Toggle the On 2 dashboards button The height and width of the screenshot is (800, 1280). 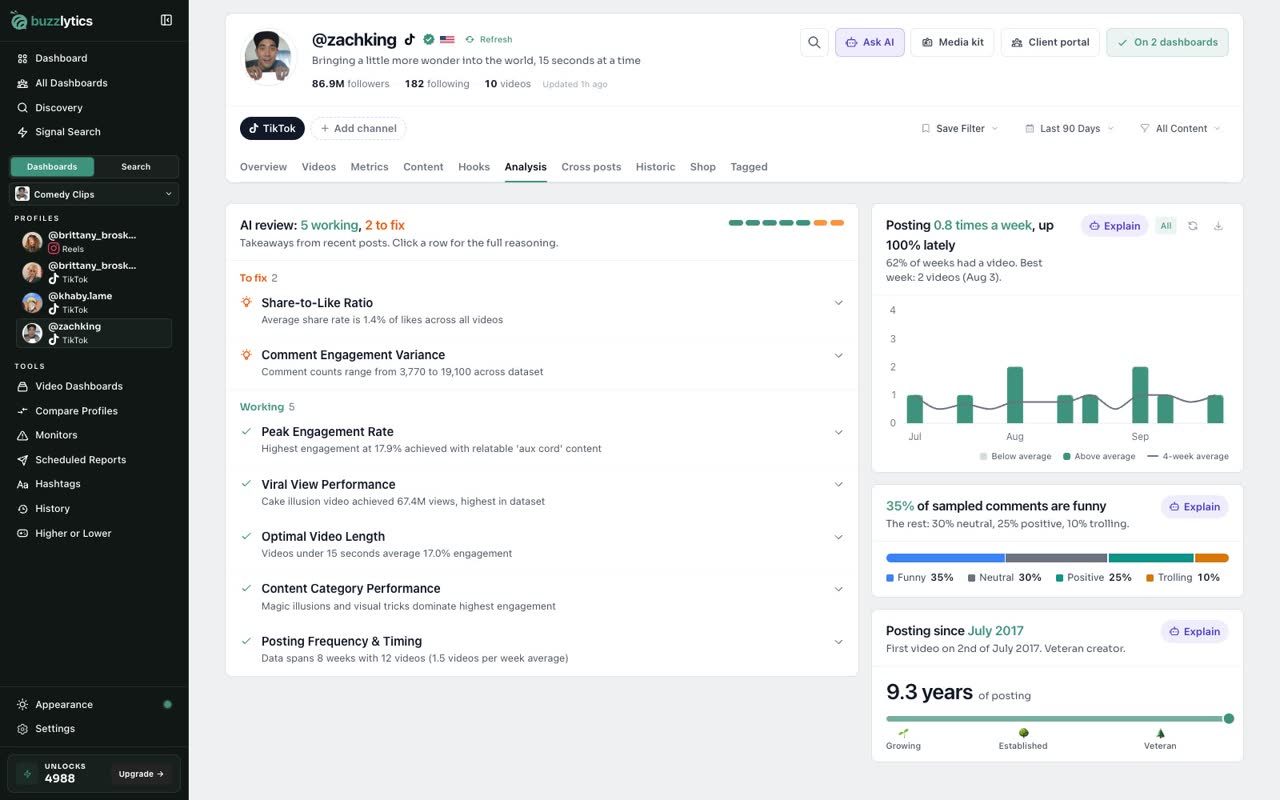point(1167,42)
